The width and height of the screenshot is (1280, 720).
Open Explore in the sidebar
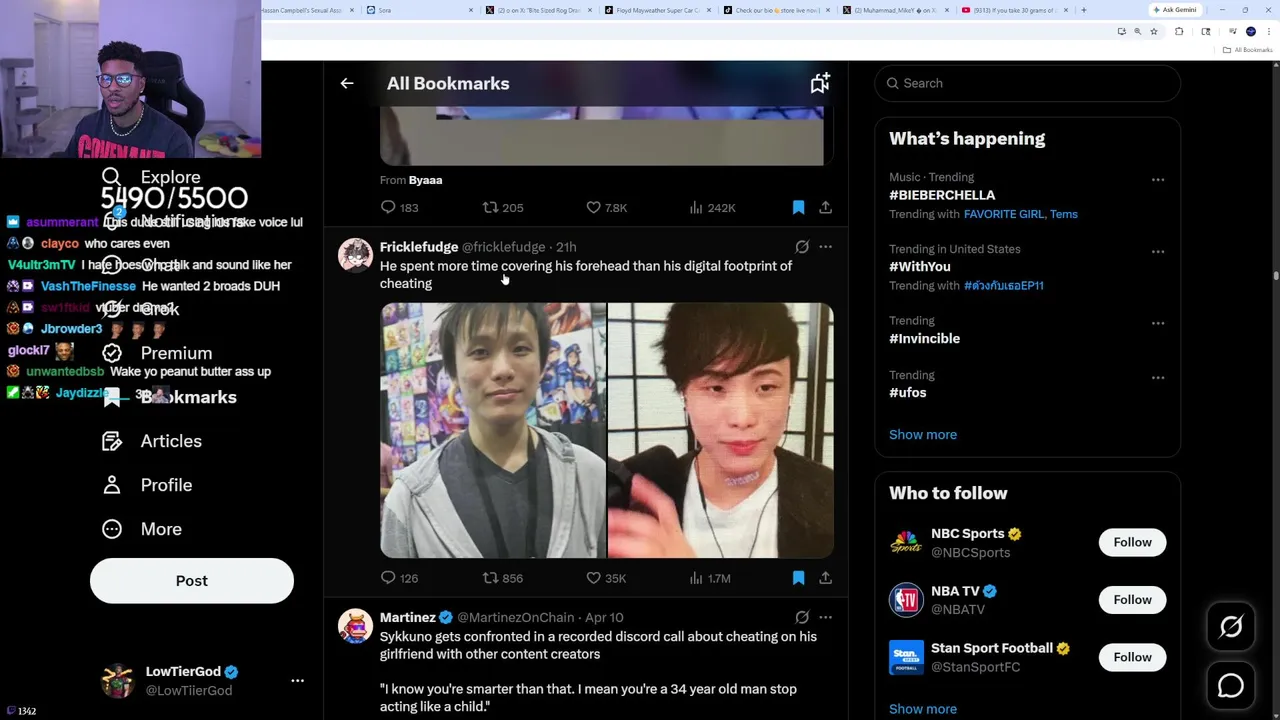[x=152, y=177]
